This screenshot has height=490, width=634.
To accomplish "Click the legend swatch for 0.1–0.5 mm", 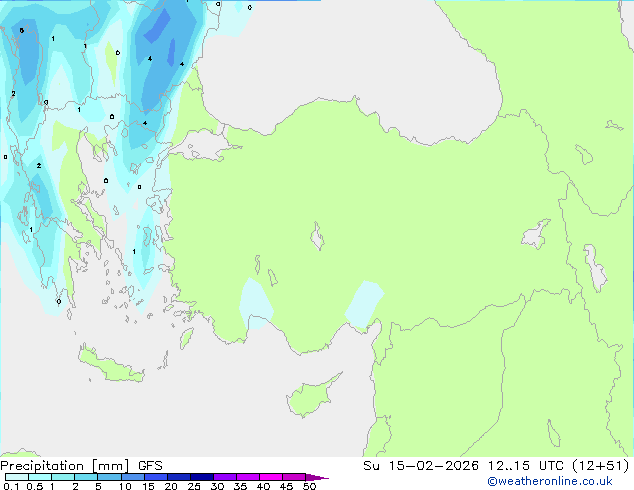I will [17, 477].
